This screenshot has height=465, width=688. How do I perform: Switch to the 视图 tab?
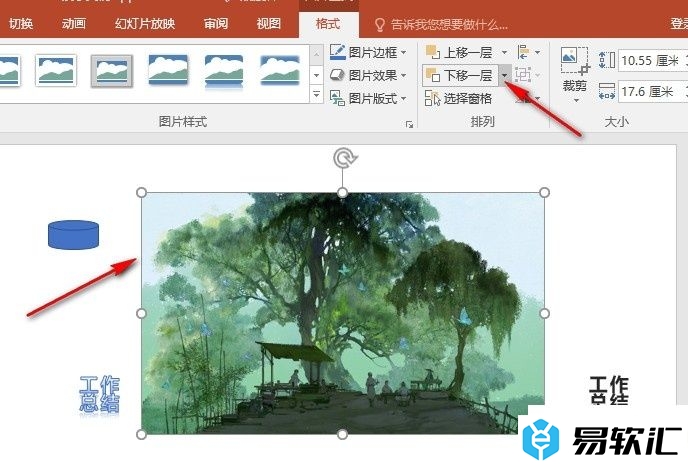tap(269, 24)
